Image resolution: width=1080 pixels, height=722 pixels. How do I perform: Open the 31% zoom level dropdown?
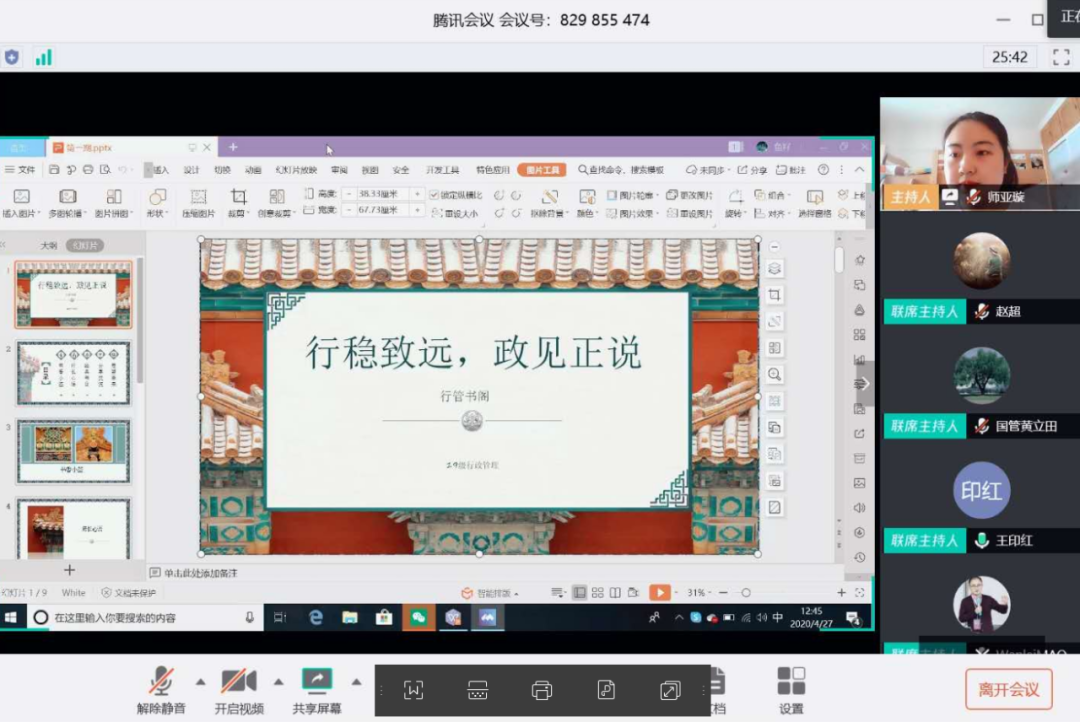coord(699,592)
